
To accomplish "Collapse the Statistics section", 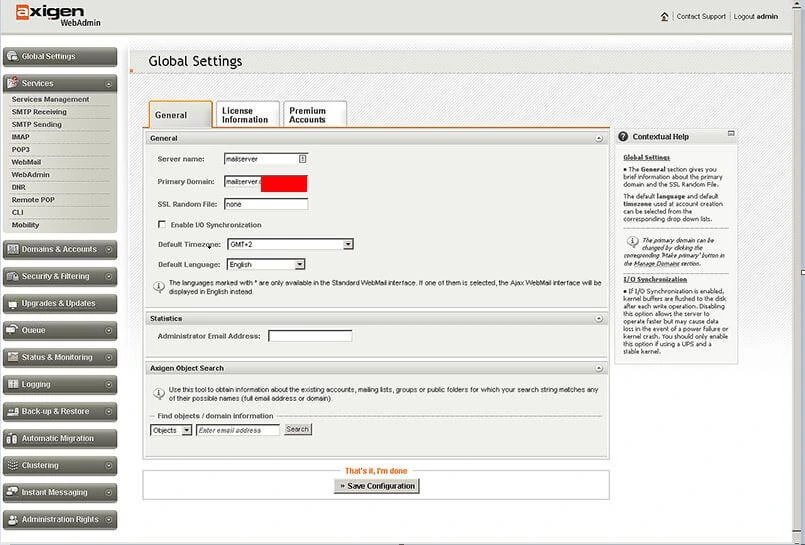I will (599, 319).
